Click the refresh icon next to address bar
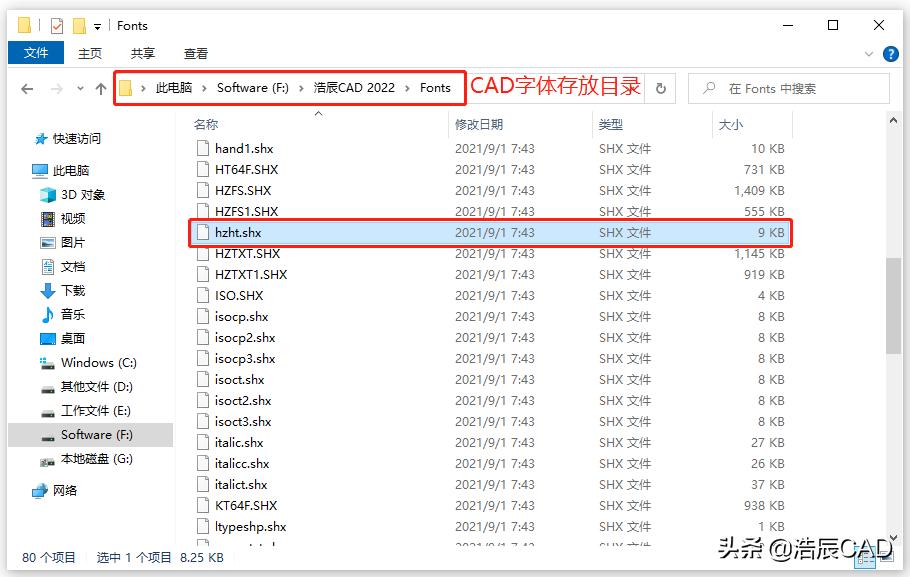The height and width of the screenshot is (577, 910). coord(659,88)
